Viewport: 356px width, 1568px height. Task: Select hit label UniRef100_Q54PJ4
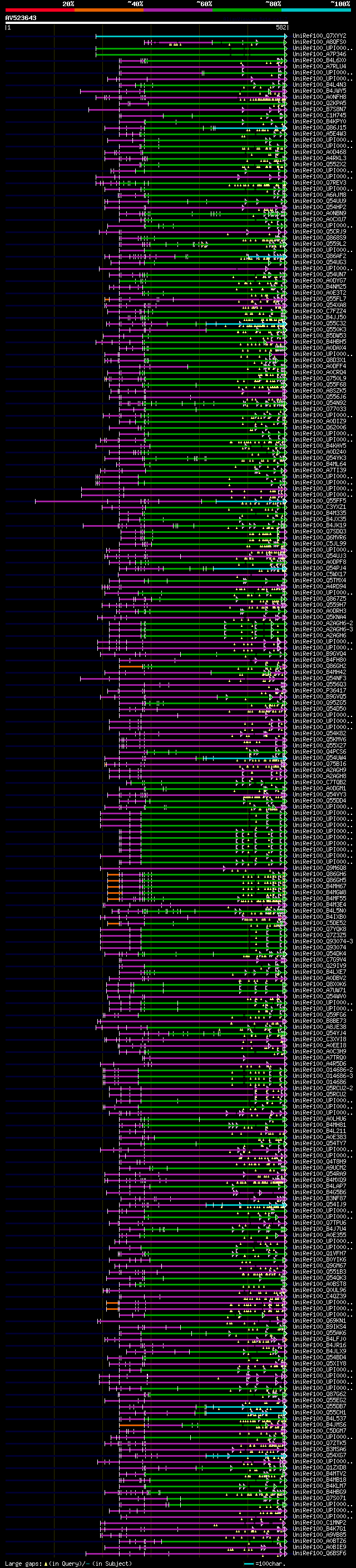[x=319, y=568]
